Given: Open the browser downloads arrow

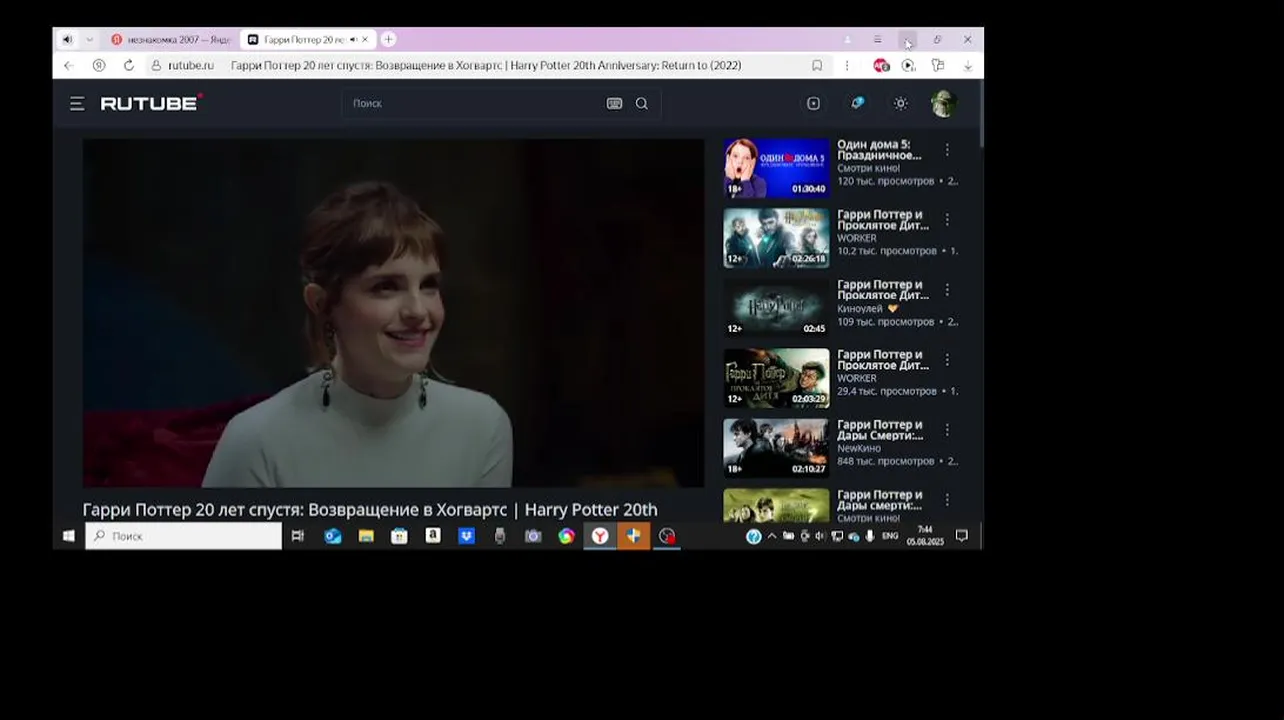Looking at the screenshot, I should pos(967,65).
